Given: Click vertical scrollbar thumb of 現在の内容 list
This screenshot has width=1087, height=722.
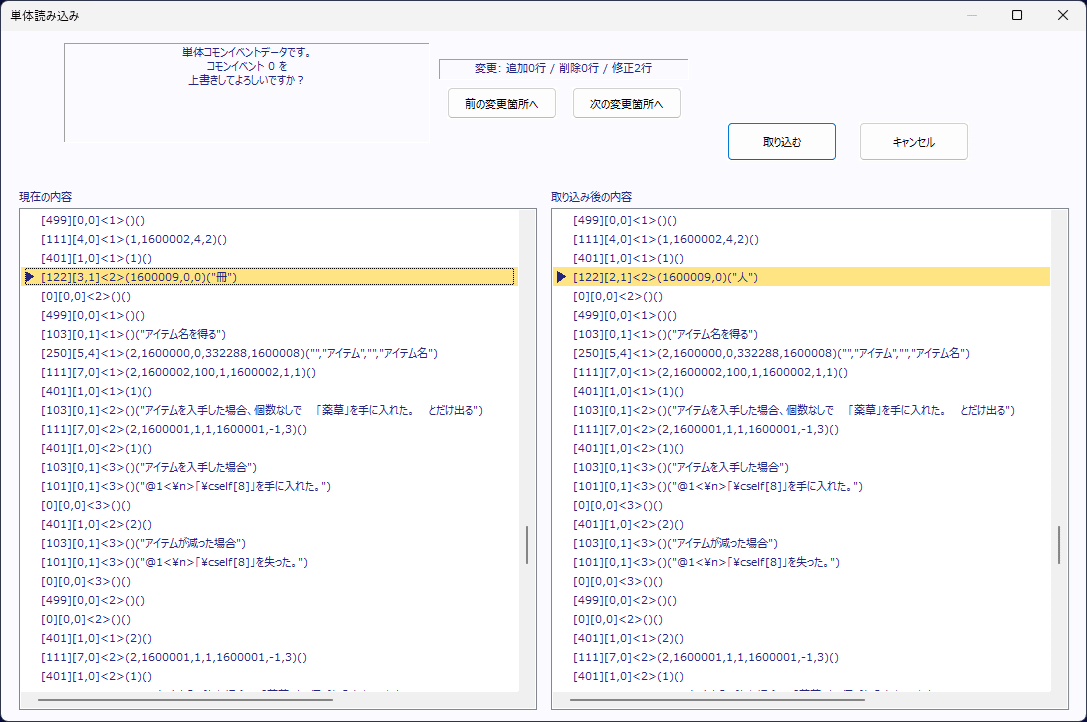Looking at the screenshot, I should pos(527,545).
